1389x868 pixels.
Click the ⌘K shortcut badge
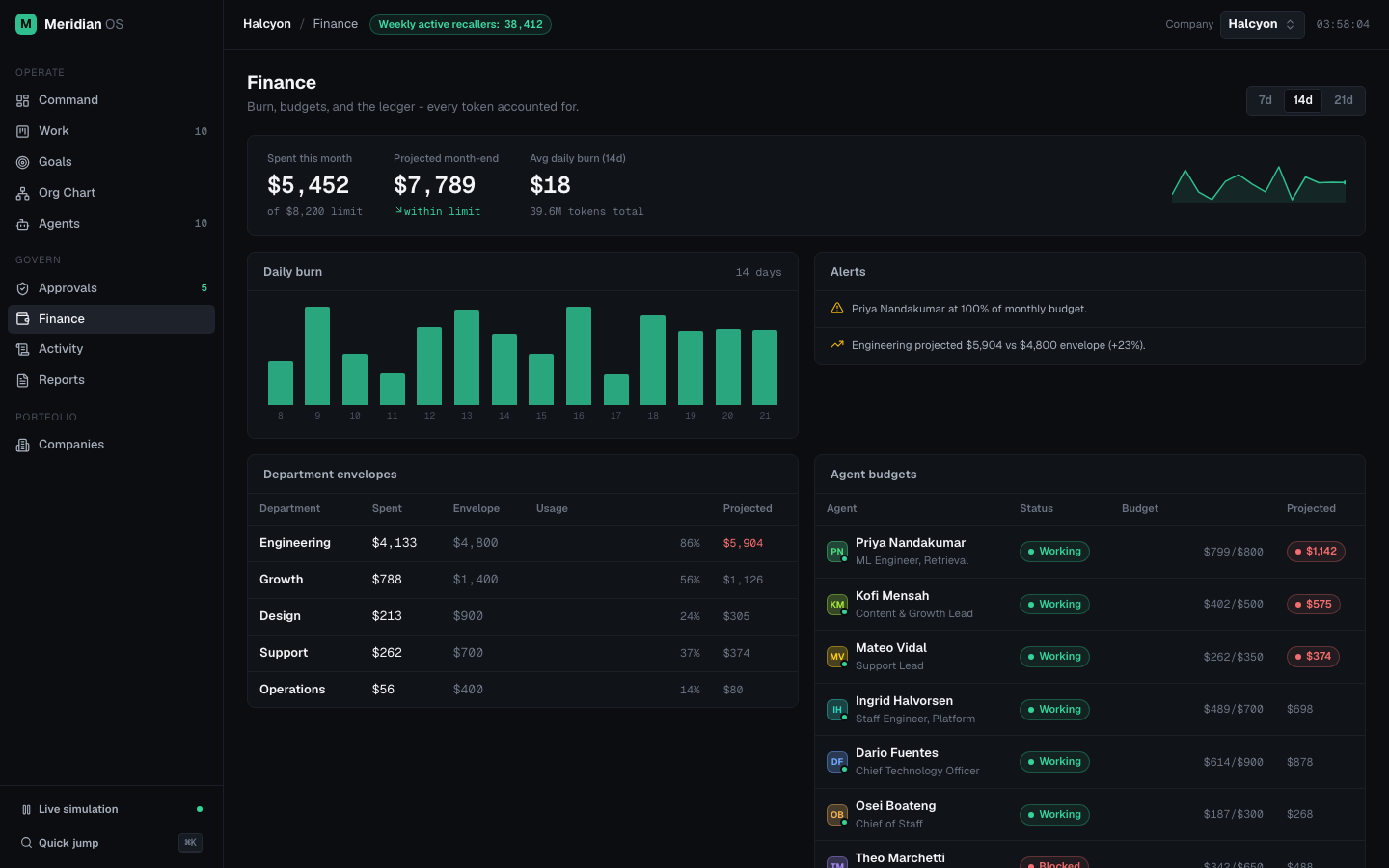[190, 843]
